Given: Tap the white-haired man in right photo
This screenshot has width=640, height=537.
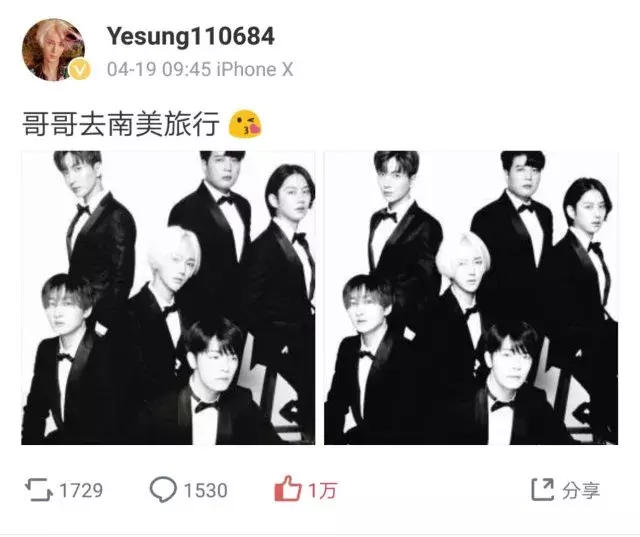Looking at the screenshot, I should click(x=463, y=294).
